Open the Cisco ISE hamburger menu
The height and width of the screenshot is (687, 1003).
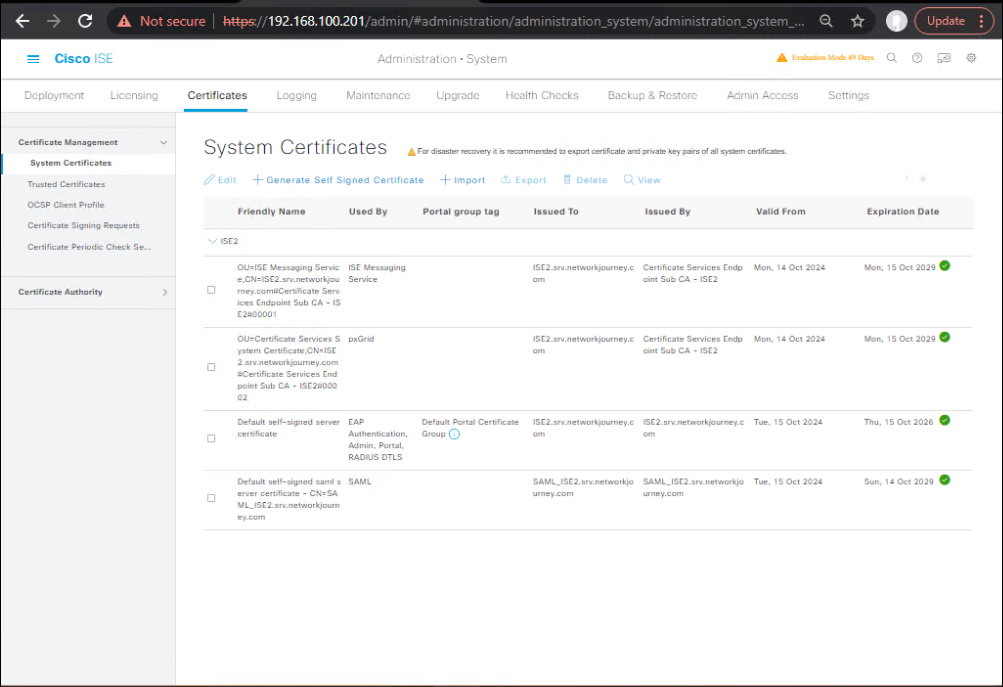[33, 59]
